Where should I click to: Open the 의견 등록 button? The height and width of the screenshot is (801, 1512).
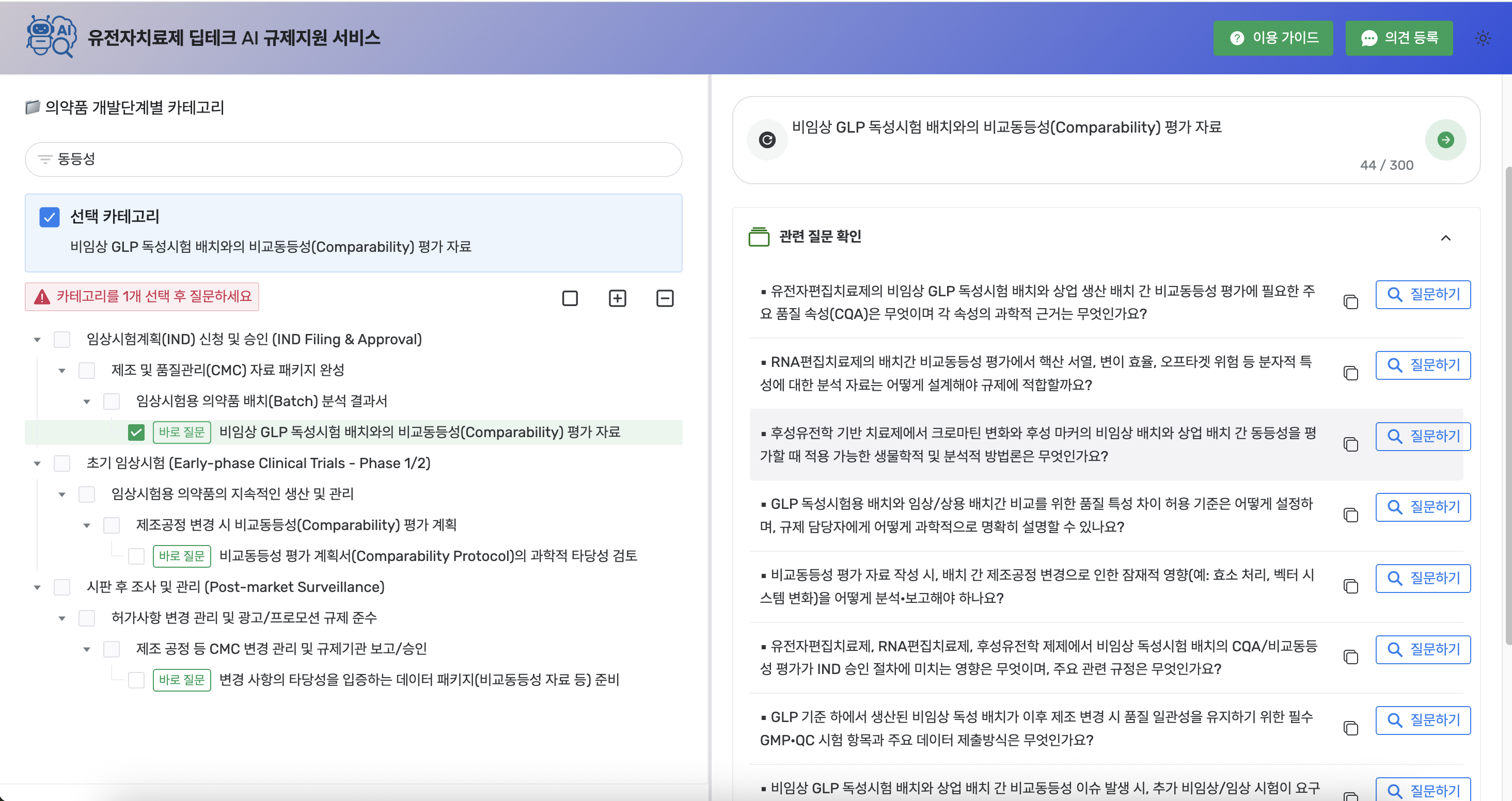(1399, 38)
